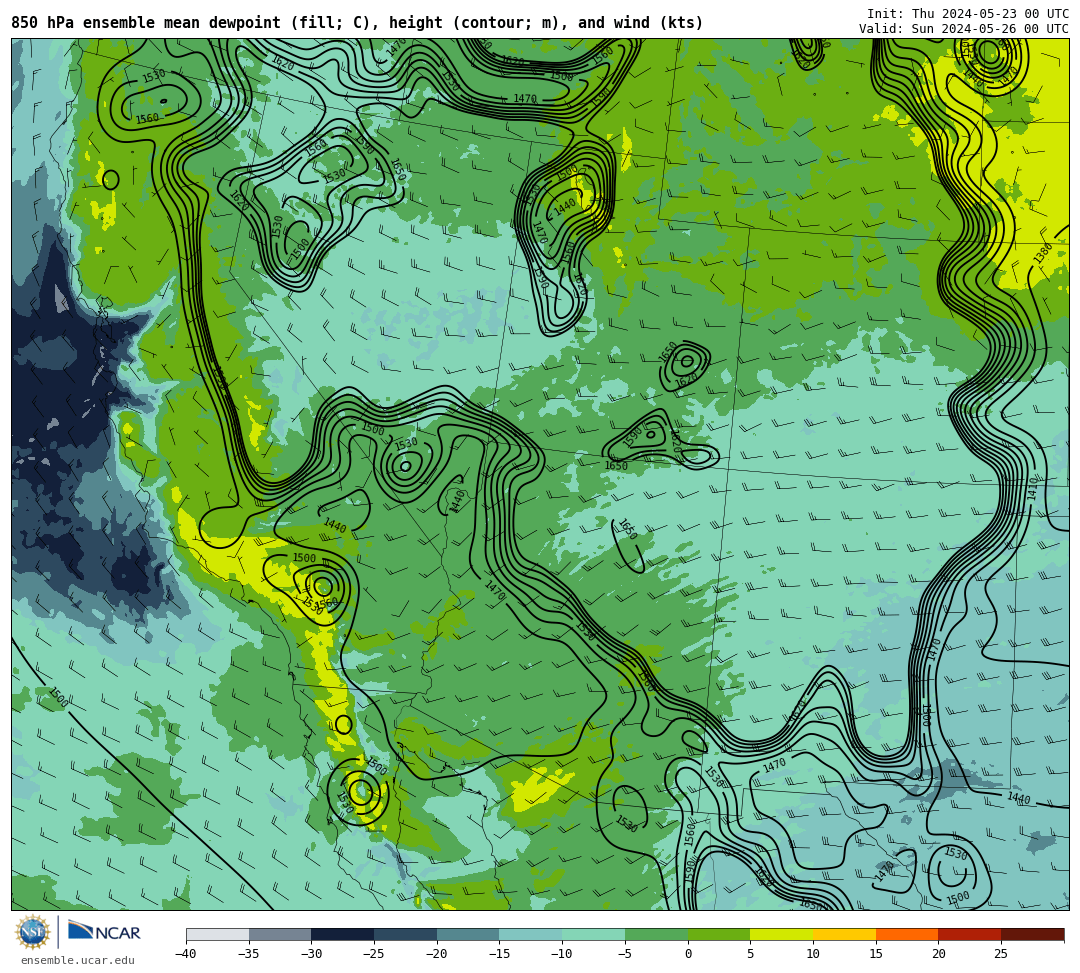Click the -35 colorbar tick label
The image size is (1080, 973).
[249, 954]
